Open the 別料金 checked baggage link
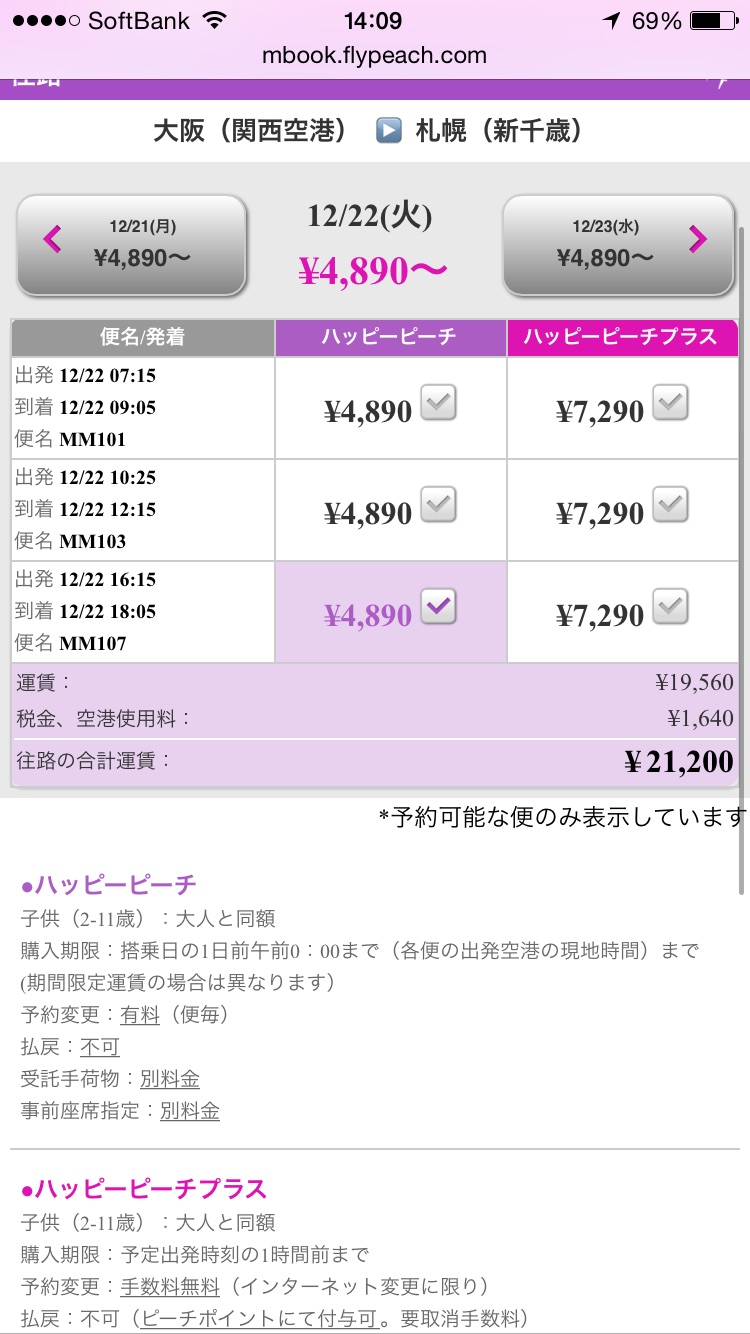Screen dimensions: 750x1334 click(170, 1079)
